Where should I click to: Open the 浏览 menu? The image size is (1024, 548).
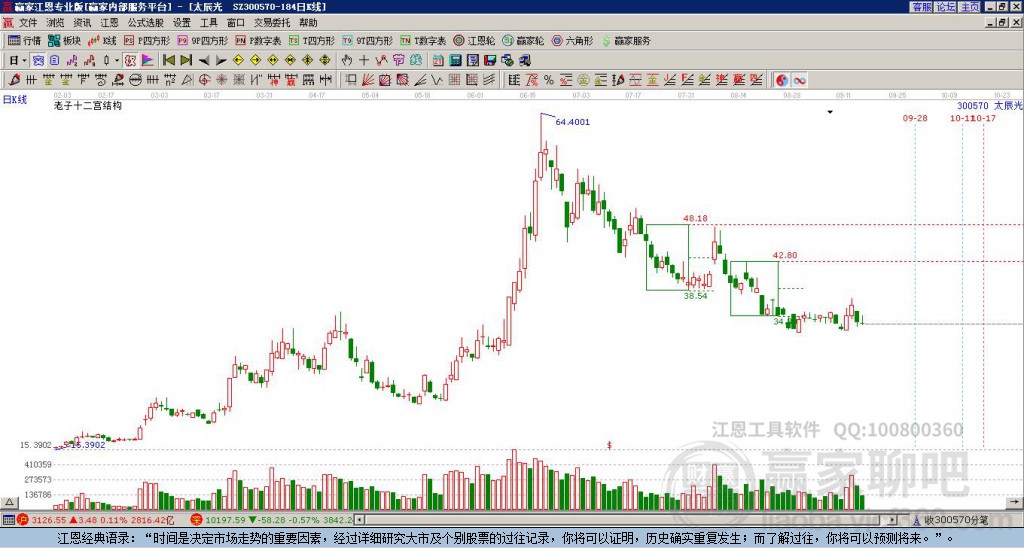click(56, 23)
